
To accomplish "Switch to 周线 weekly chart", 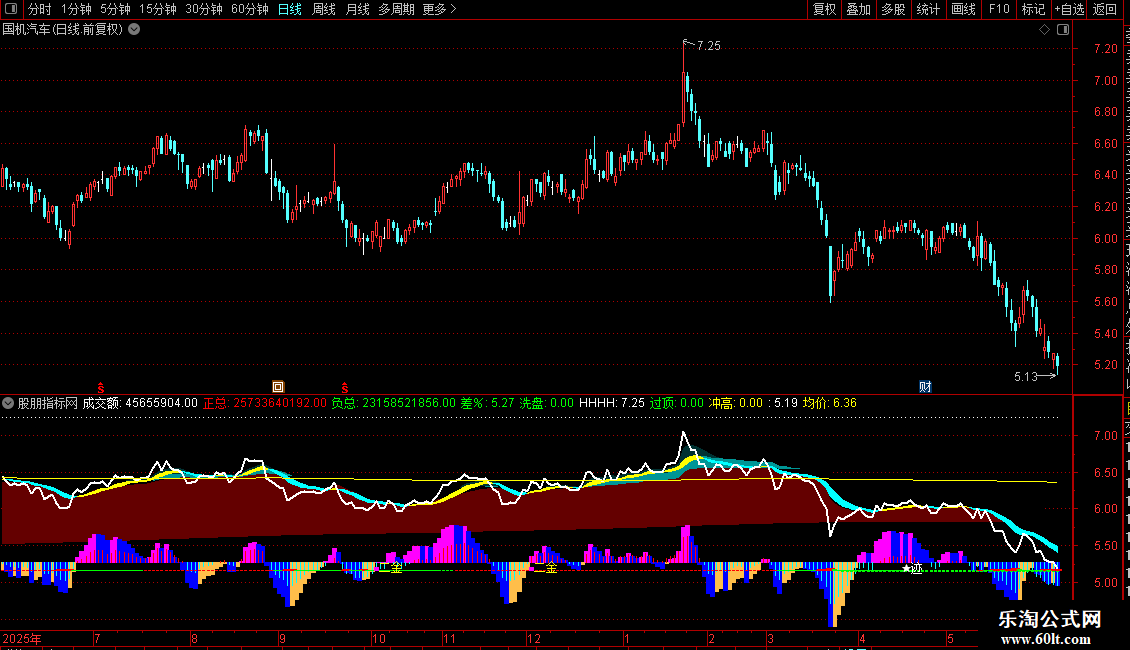I will click(x=324, y=9).
